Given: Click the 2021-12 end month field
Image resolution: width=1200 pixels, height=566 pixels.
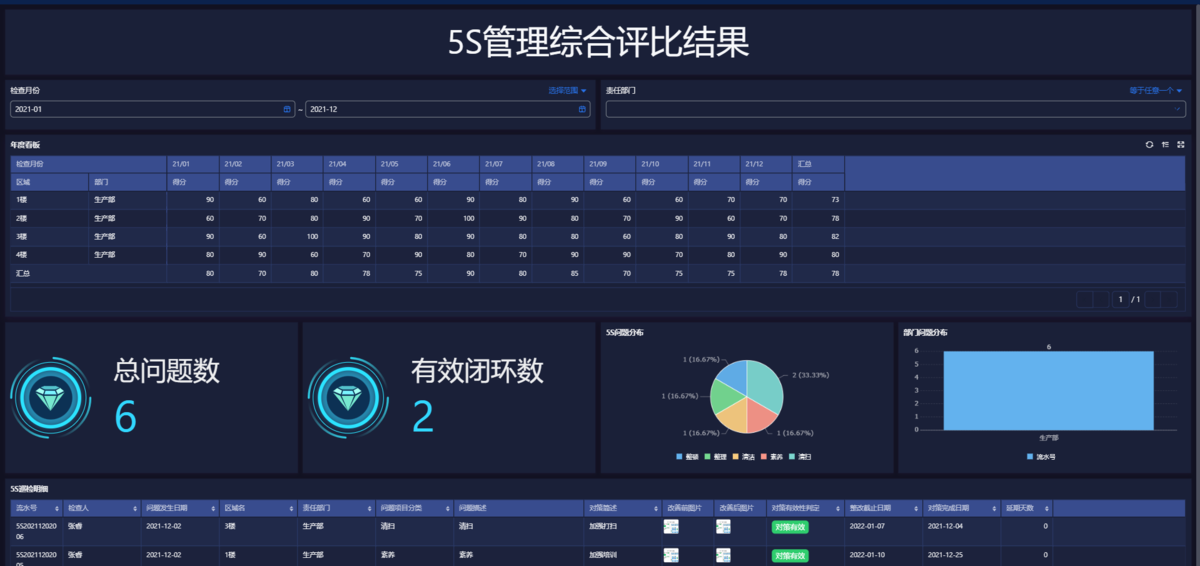Looking at the screenshot, I should [x=448, y=109].
